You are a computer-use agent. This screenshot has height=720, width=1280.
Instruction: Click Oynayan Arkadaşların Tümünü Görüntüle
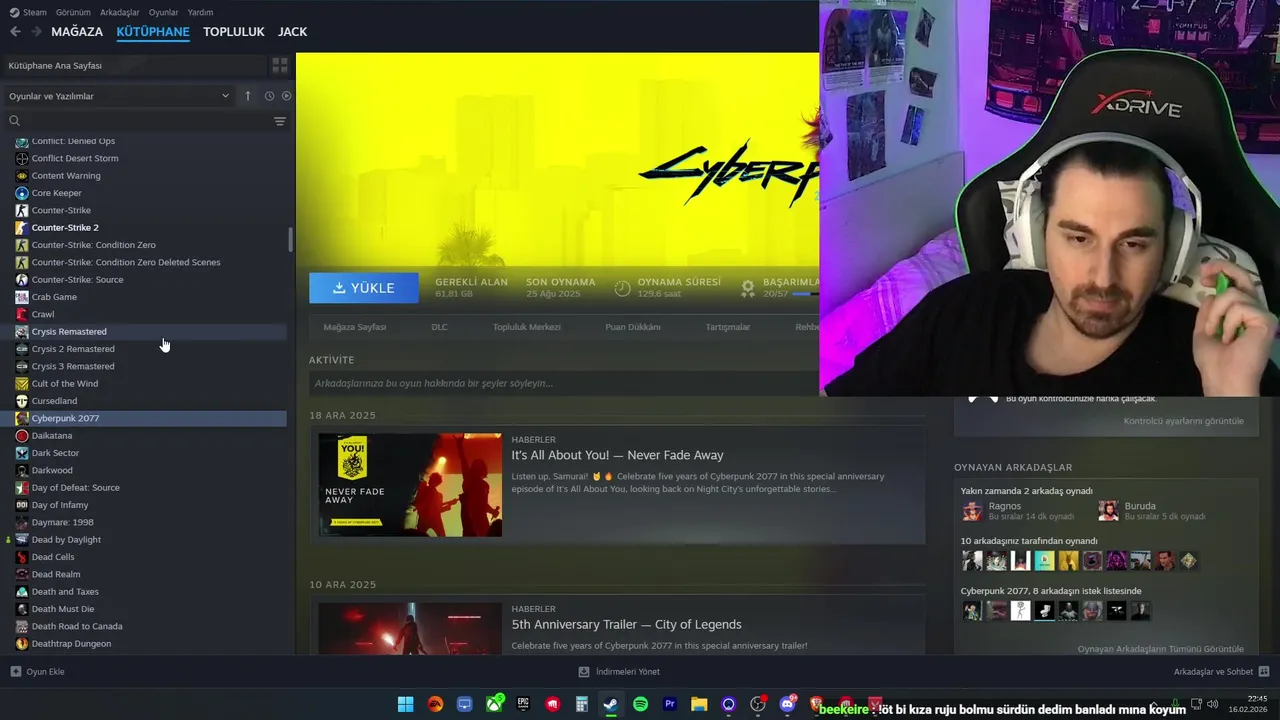click(x=1160, y=649)
